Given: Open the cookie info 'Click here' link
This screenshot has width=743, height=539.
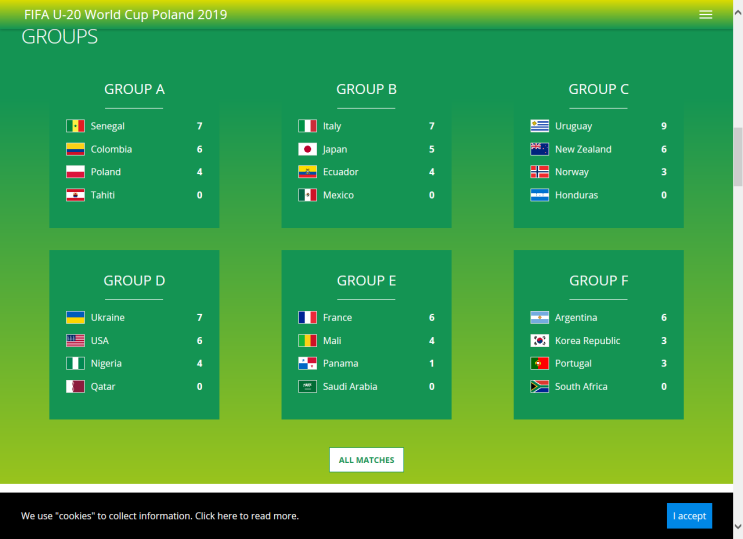Looking at the screenshot, I should 216,516.
